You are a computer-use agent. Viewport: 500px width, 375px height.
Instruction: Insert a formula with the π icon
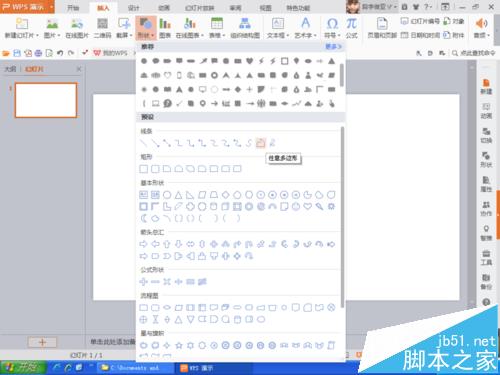[351, 28]
